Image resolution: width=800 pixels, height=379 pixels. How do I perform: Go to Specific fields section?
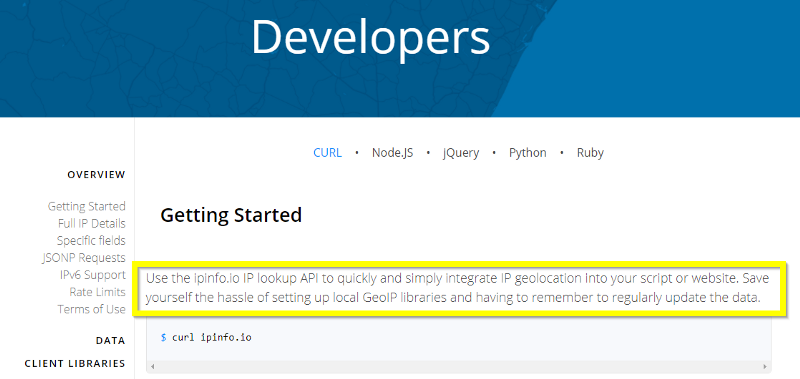[x=91, y=240]
